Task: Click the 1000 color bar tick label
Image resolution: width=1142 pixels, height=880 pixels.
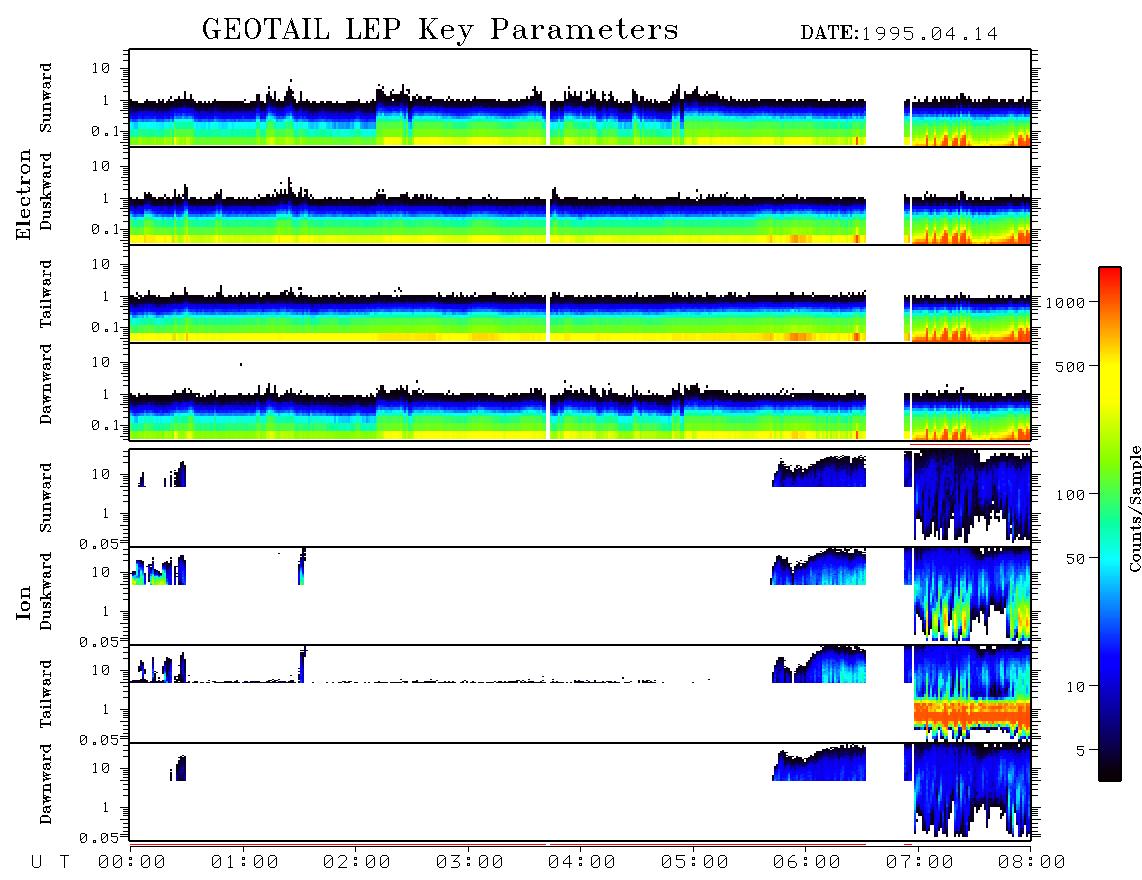Action: 1065,302
